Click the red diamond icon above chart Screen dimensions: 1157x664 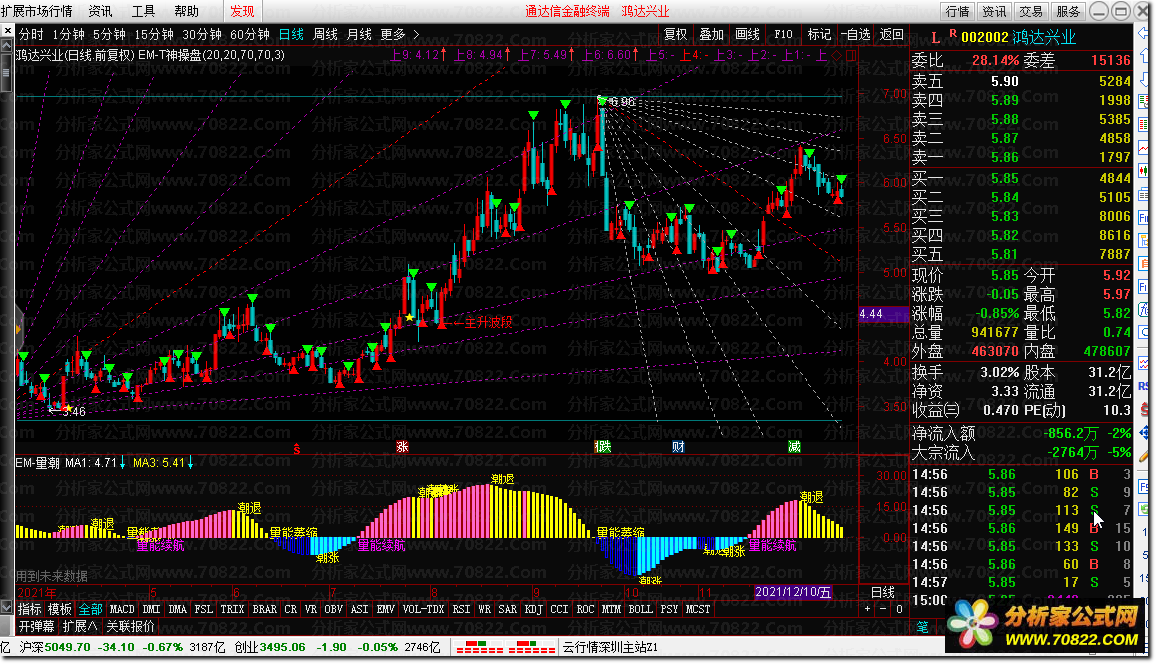pyautogui.click(x=837, y=55)
